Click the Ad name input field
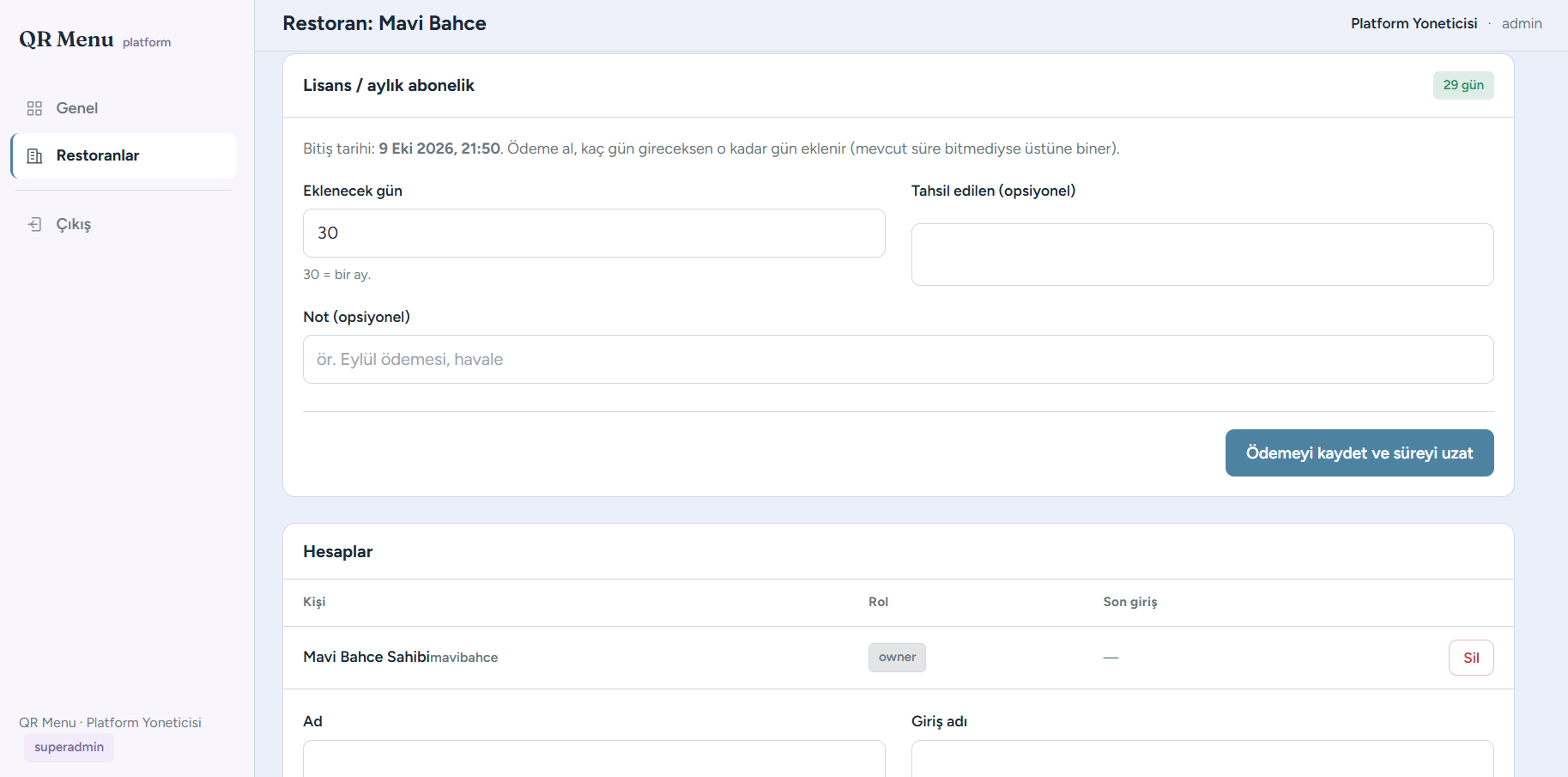Viewport: 1568px width, 777px height. click(594, 759)
